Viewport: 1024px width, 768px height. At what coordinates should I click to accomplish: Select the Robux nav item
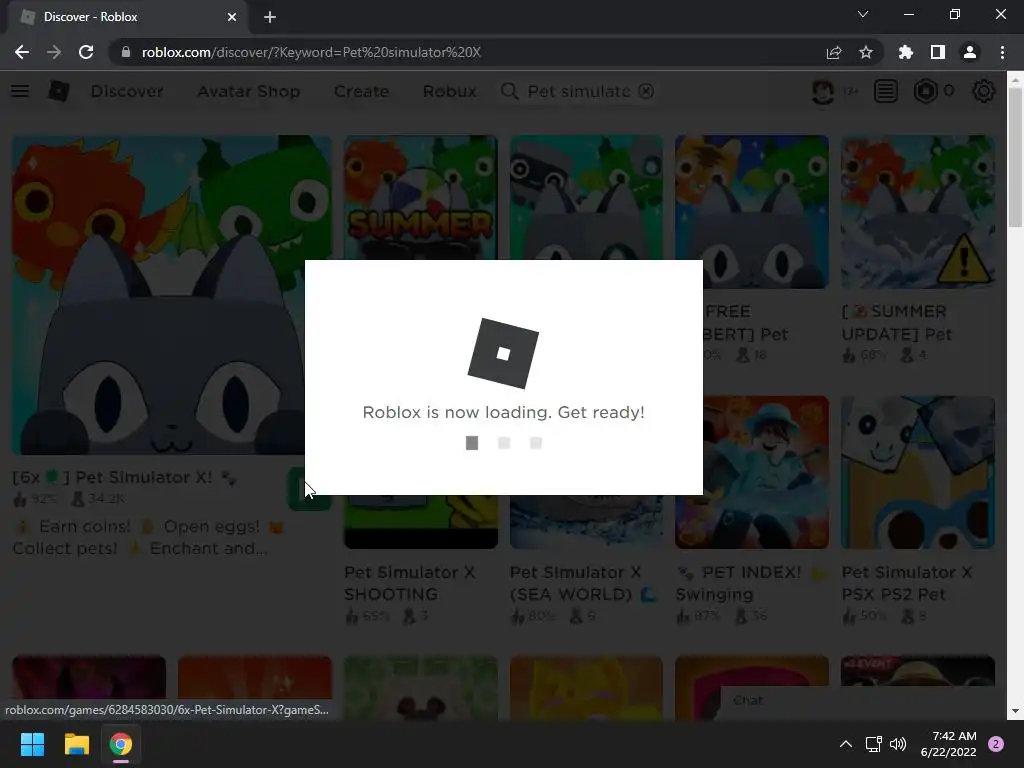point(449,91)
